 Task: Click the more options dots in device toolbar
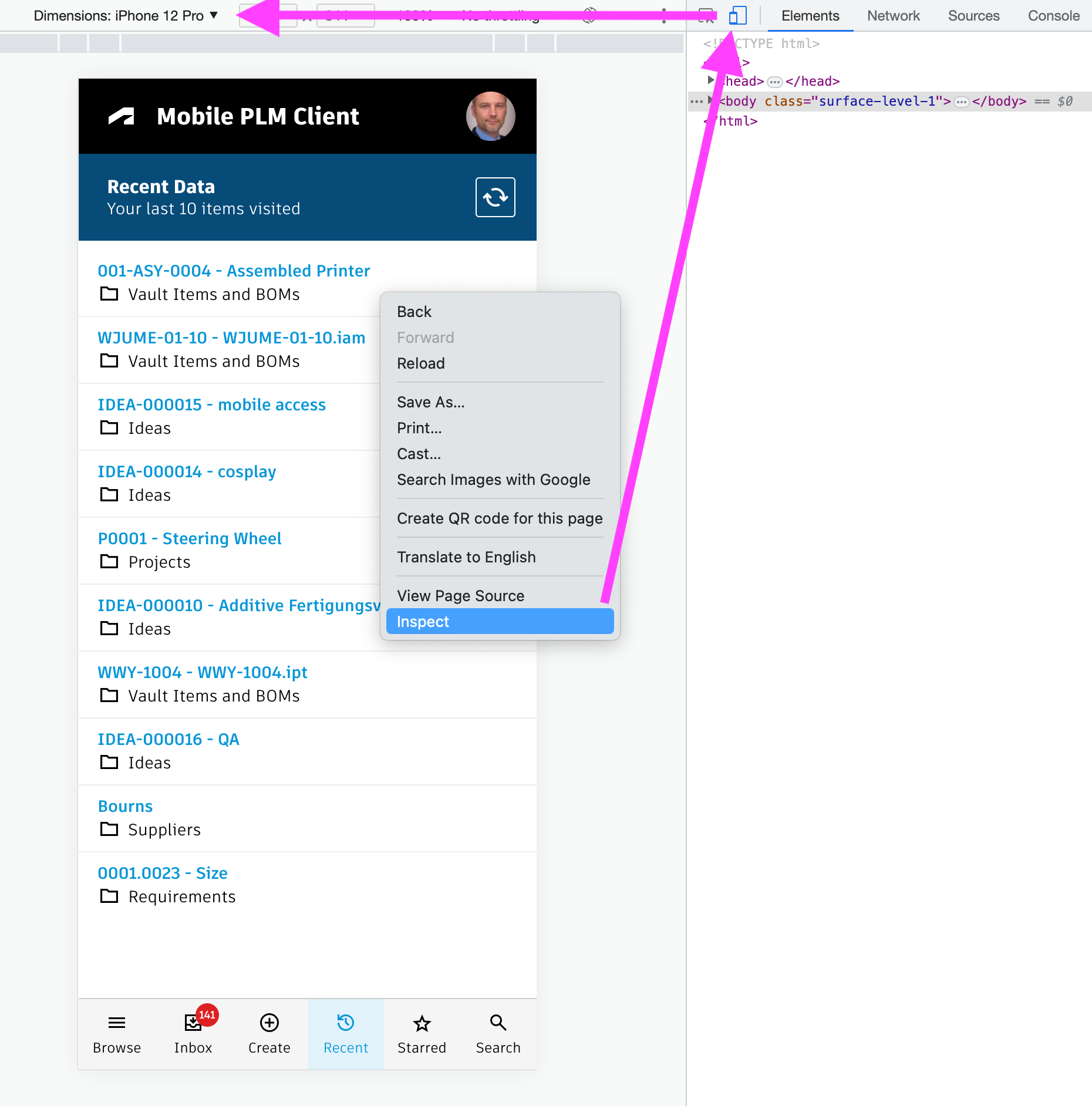(663, 16)
